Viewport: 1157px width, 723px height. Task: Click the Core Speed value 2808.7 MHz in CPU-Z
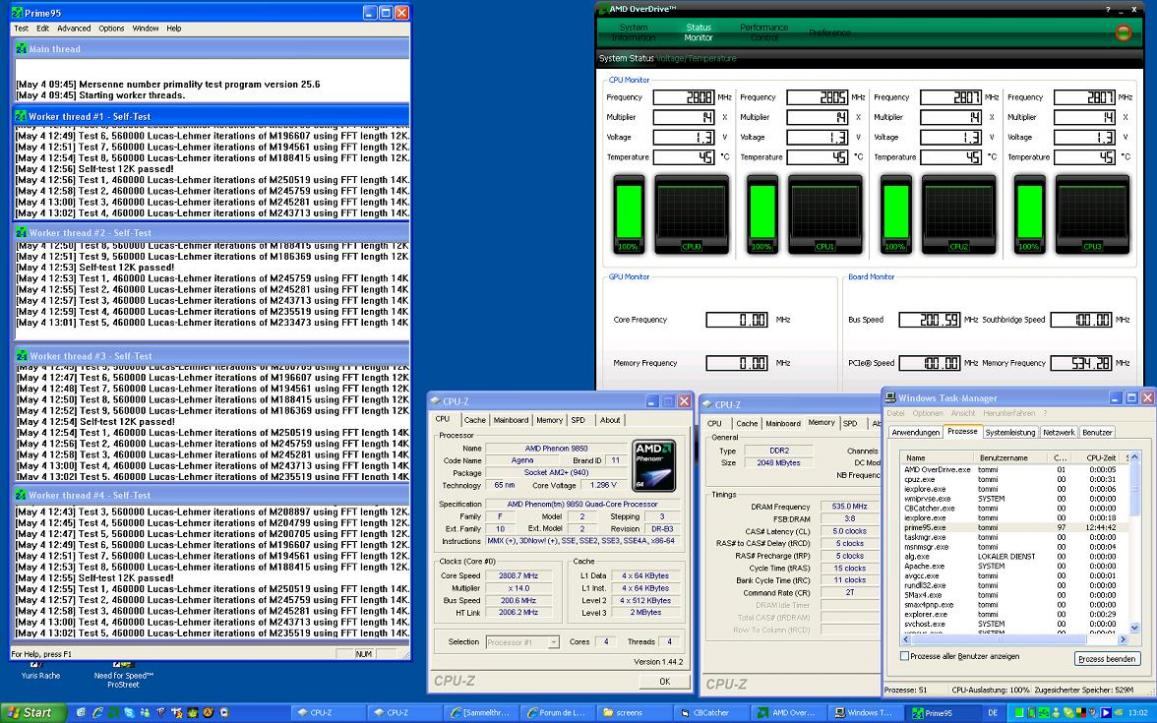(518, 575)
